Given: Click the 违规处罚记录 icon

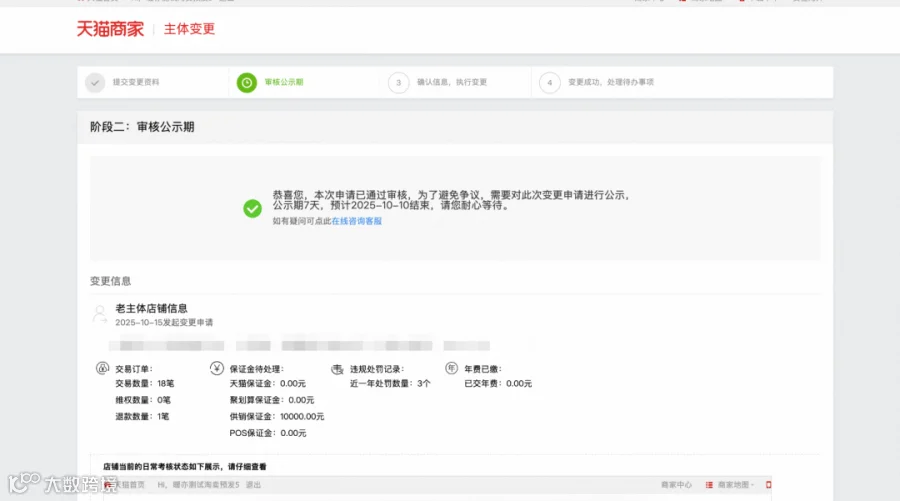Looking at the screenshot, I should coord(337,369).
